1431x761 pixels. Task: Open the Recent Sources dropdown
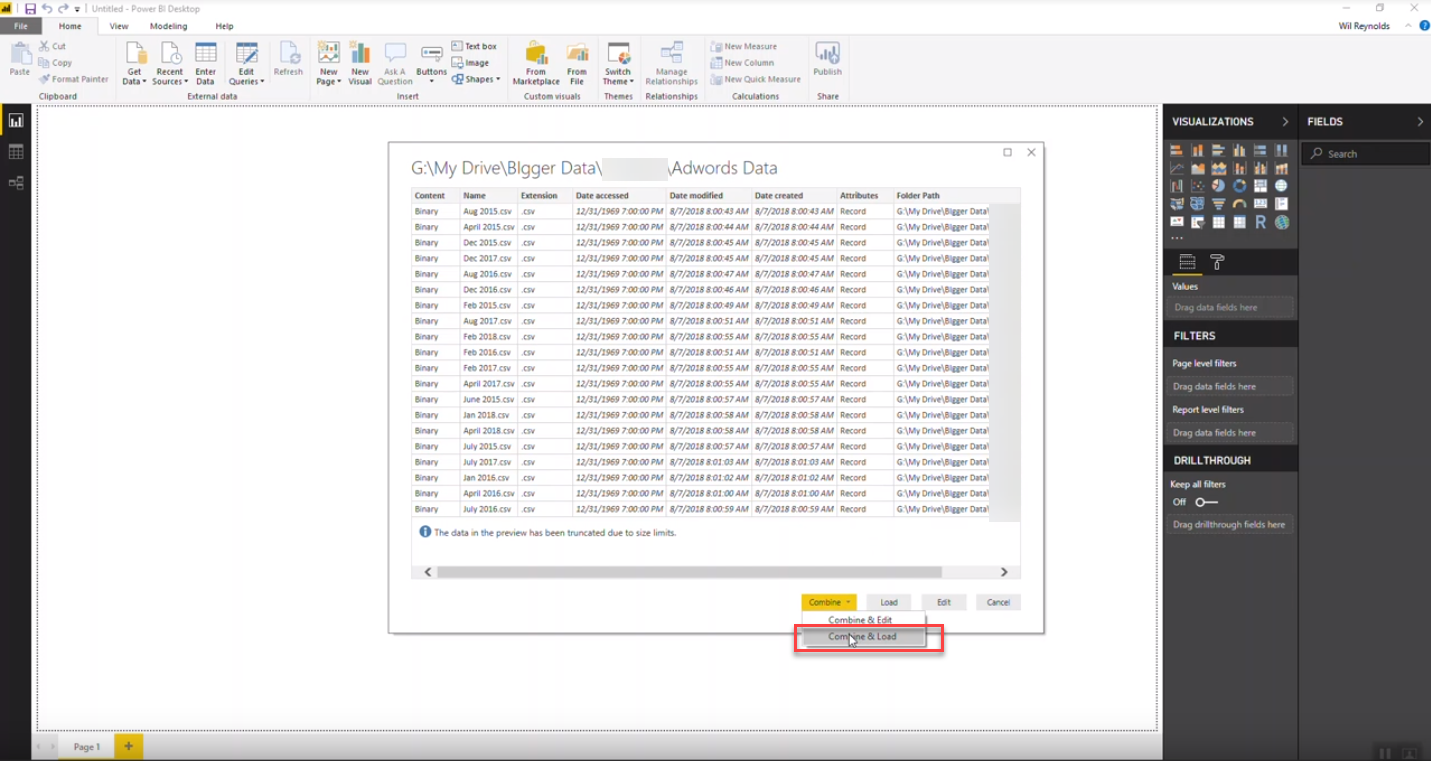(169, 63)
